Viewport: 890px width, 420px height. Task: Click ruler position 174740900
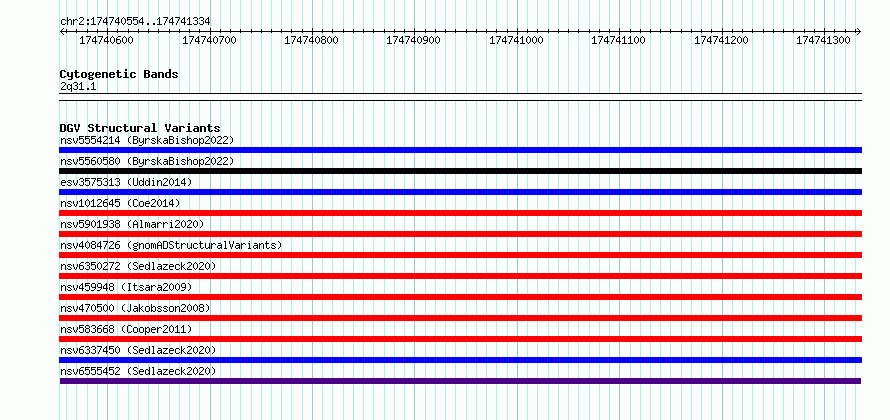(413, 40)
